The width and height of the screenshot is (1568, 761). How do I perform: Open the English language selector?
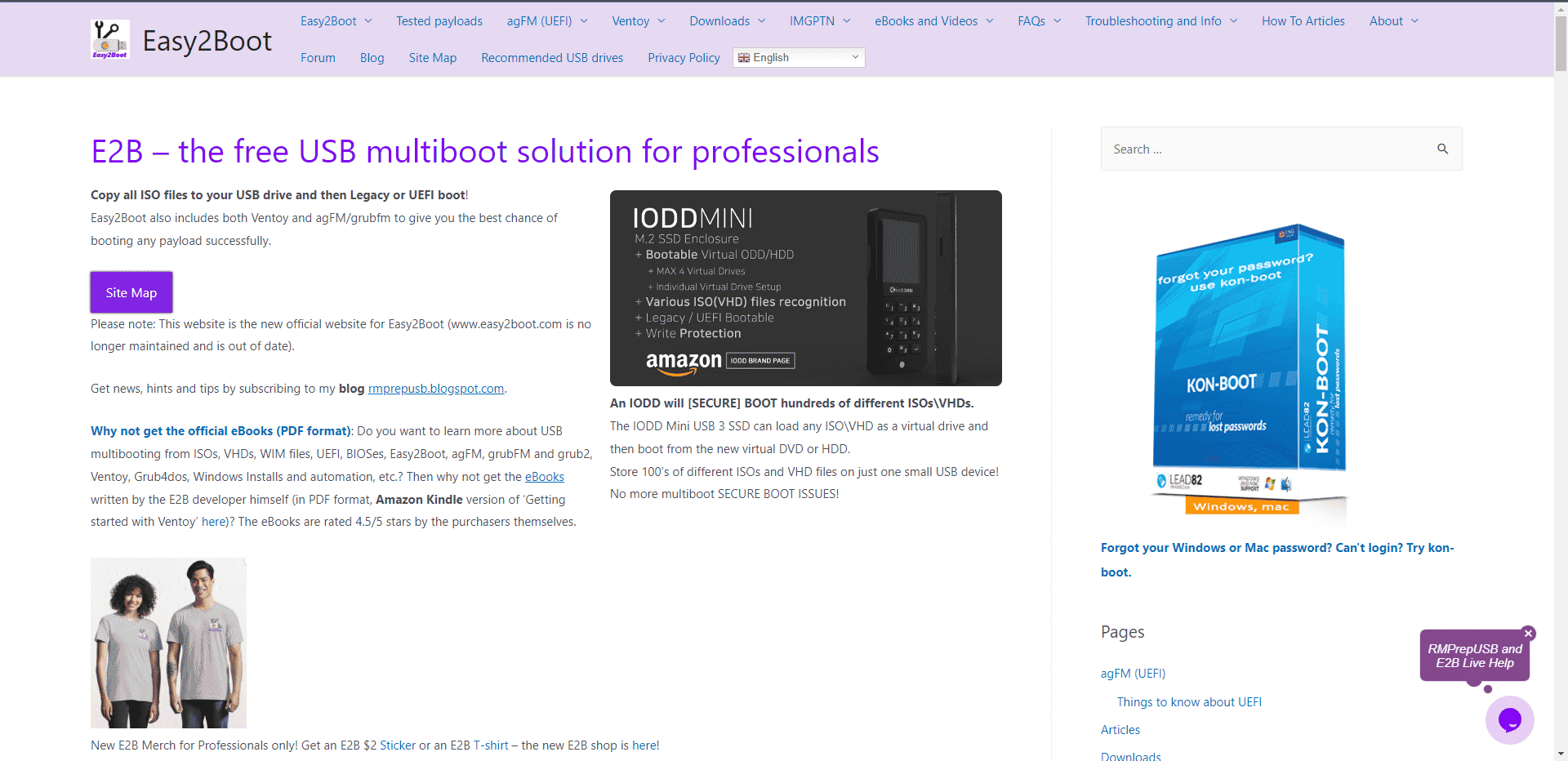pos(799,57)
